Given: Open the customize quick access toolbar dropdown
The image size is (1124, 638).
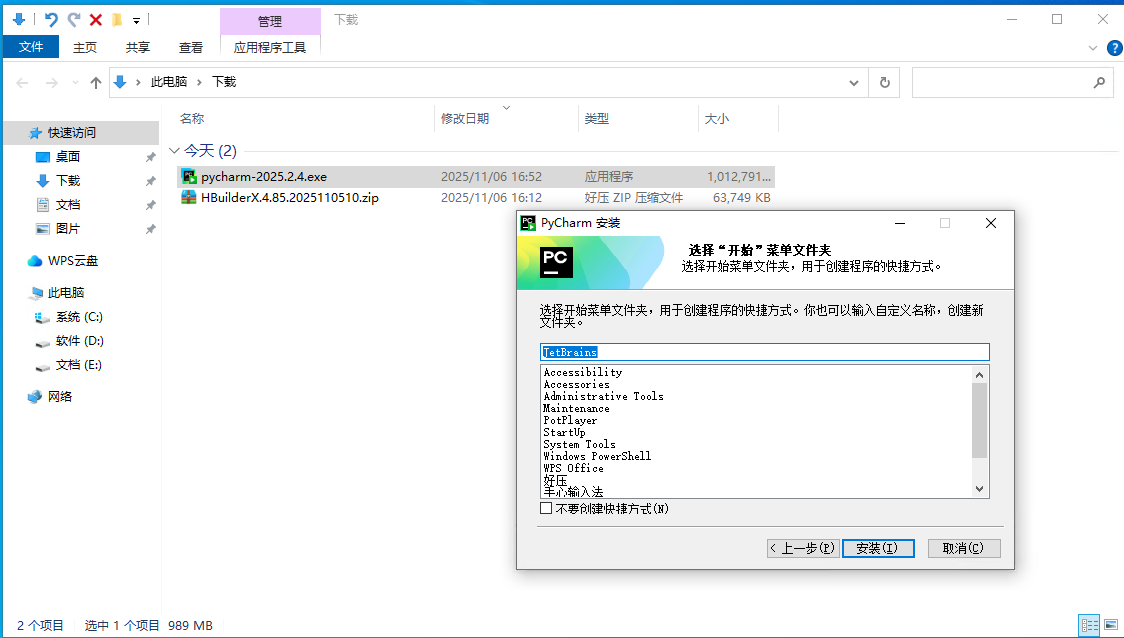Looking at the screenshot, I should pos(136,19).
